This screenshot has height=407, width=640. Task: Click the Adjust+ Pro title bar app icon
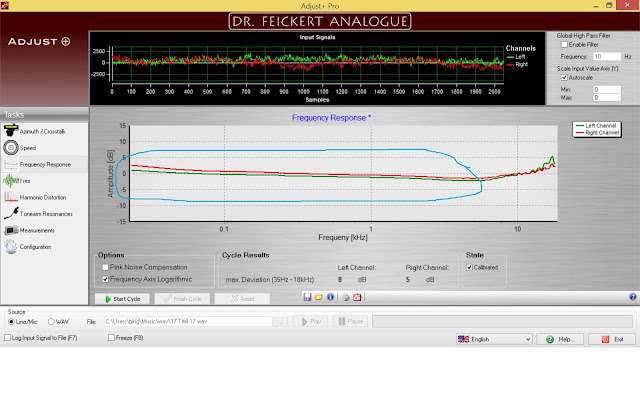(x=4, y=5)
